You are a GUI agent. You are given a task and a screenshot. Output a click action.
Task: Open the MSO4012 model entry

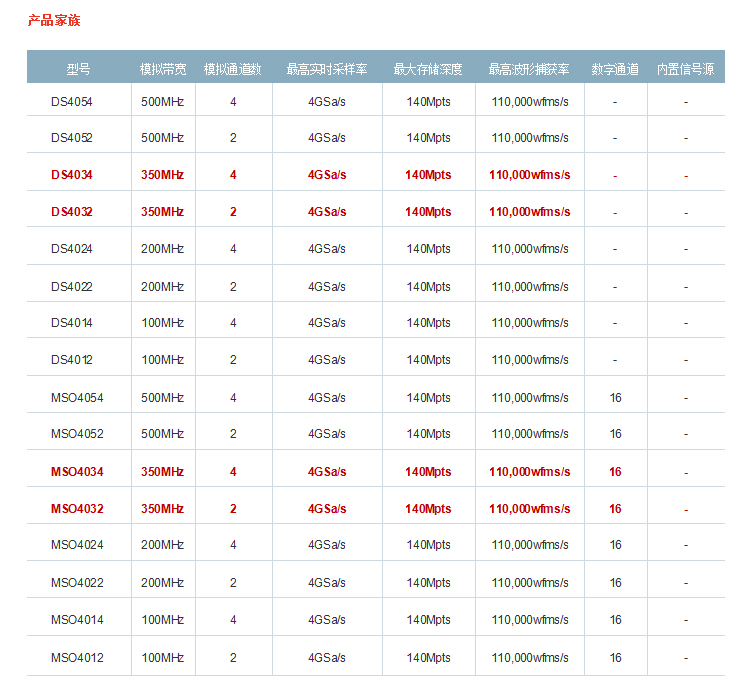pos(77,658)
